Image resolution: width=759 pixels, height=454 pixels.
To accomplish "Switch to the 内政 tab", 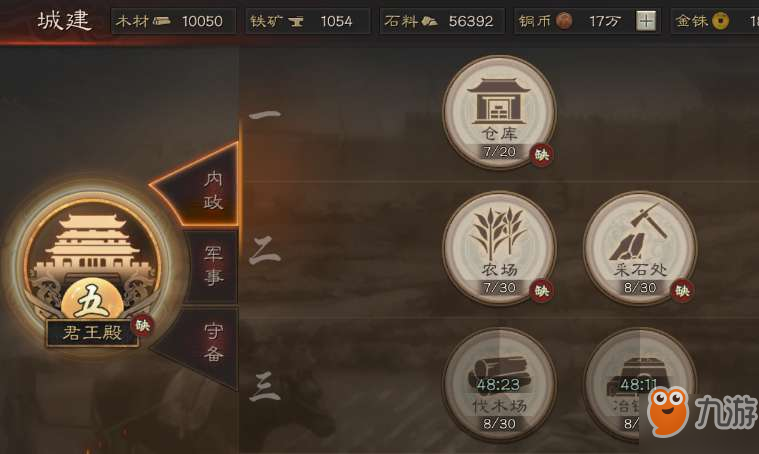I will tap(213, 190).
